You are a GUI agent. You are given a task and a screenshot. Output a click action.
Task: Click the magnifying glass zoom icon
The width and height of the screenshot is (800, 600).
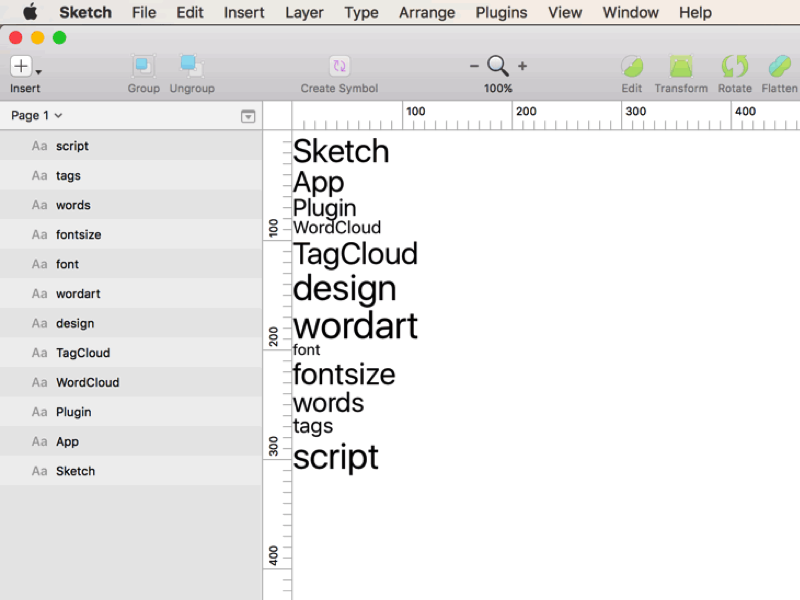click(x=498, y=66)
